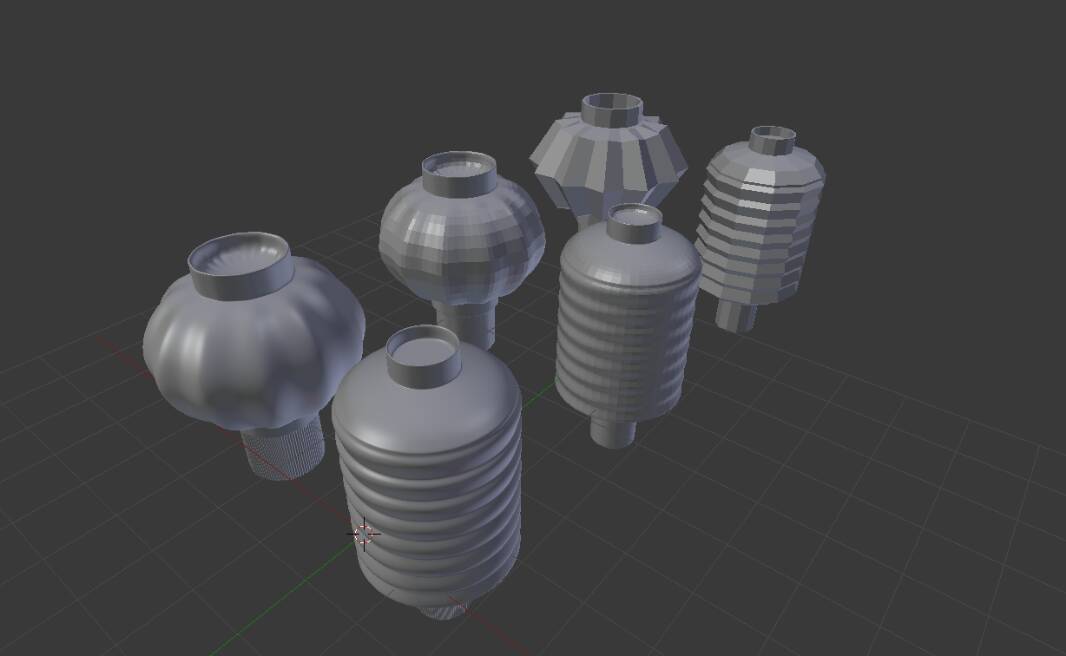Screen dimensions: 1066x656
Task: Select the fluted star-shaped lantern at back
Action: pos(607,163)
